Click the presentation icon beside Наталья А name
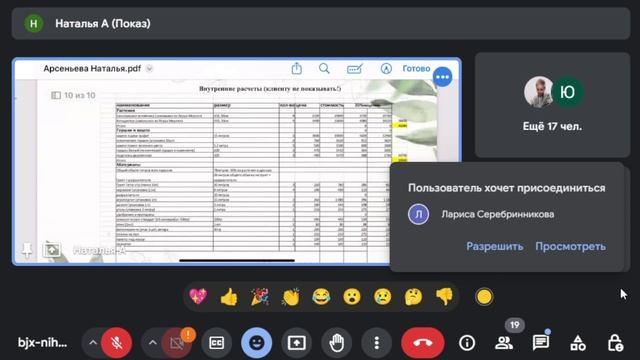The image size is (640, 360). pos(52,249)
